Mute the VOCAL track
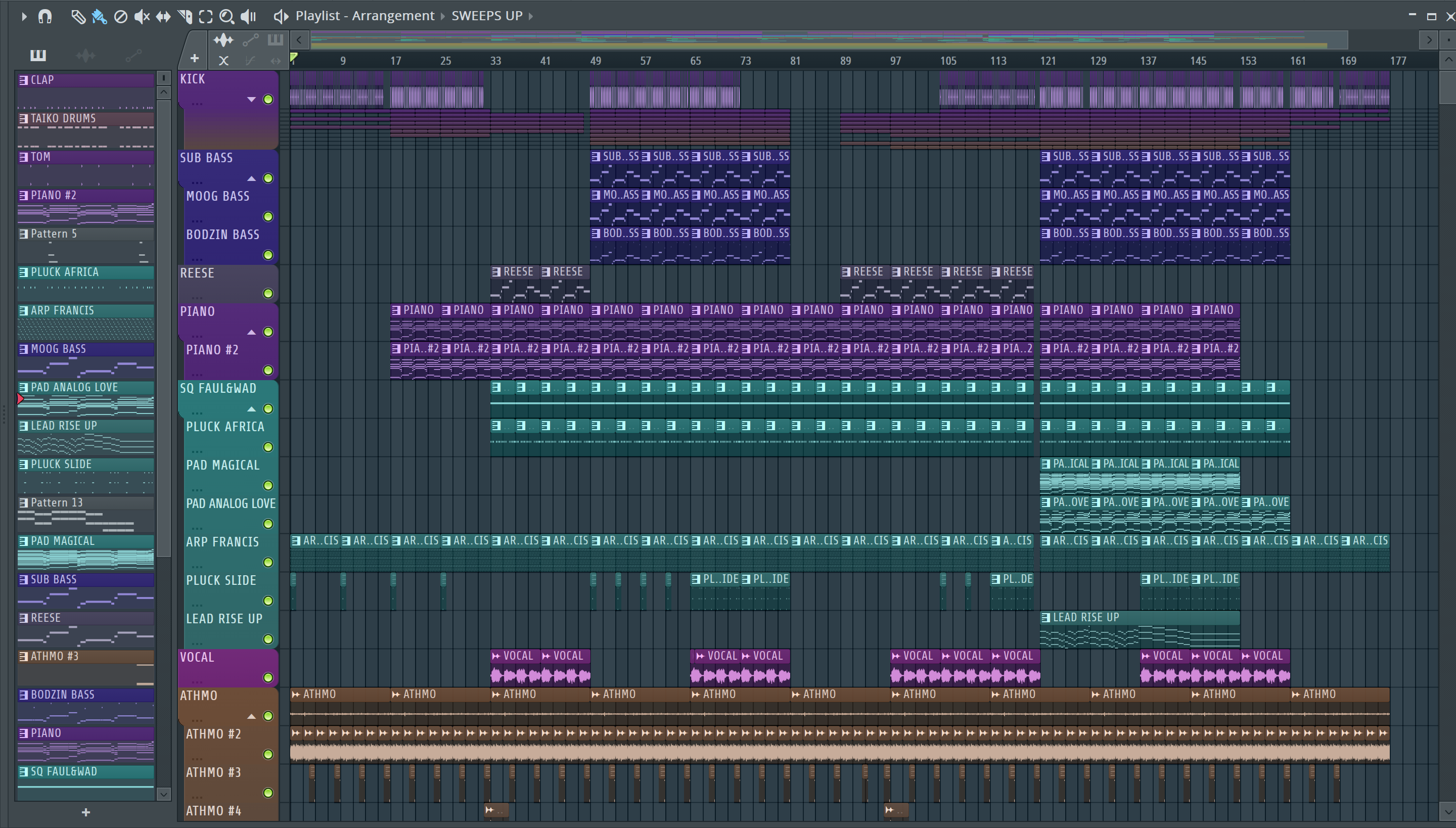Viewport: 1456px width, 828px height. click(268, 678)
